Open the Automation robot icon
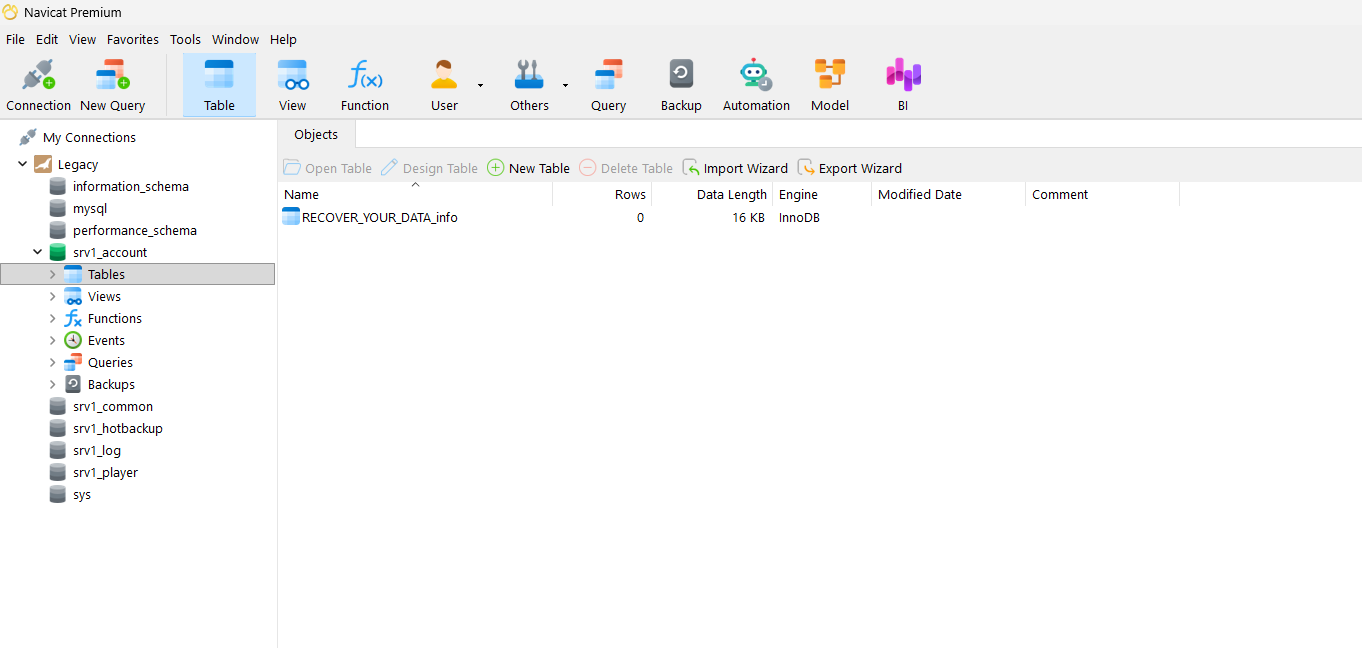This screenshot has height=648, width=1362. coord(756,75)
